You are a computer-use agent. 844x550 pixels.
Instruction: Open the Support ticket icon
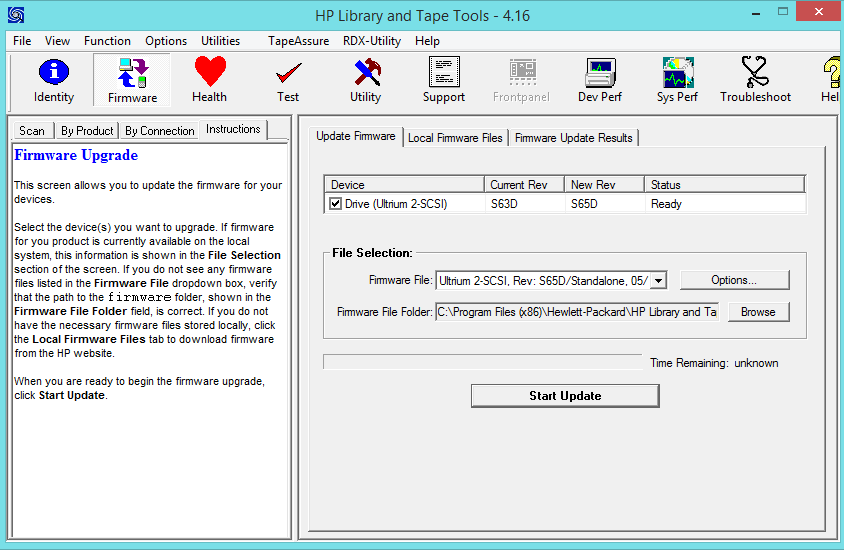444,81
